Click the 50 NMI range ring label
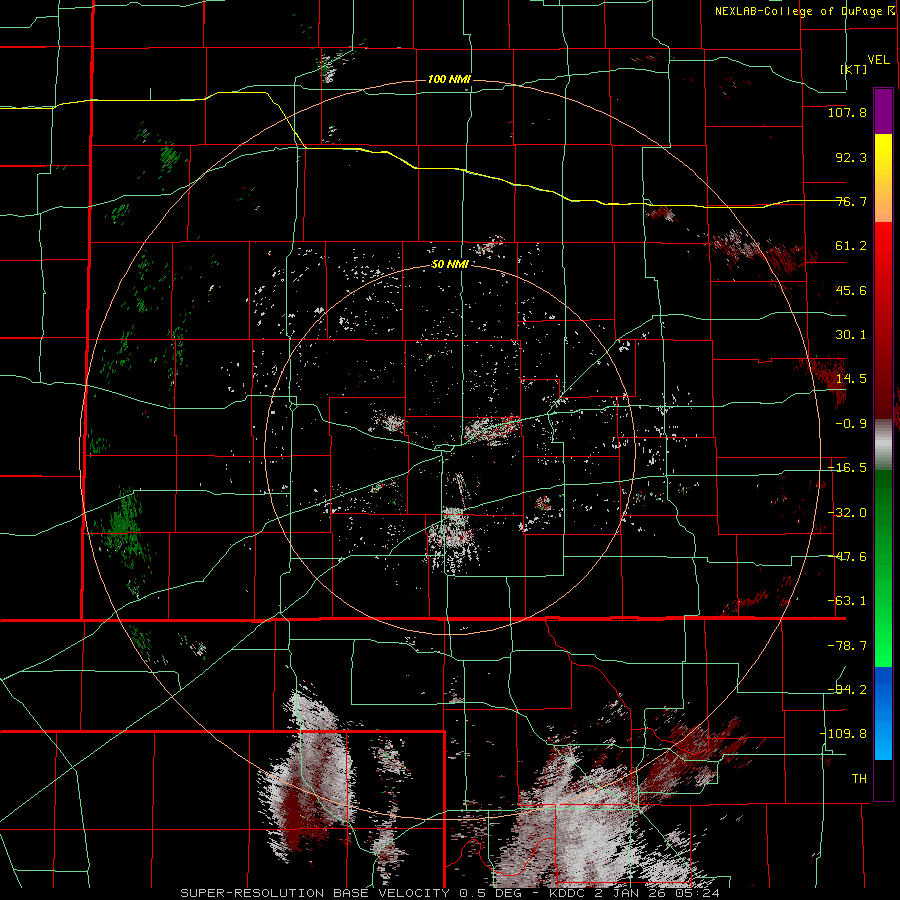Screen dimensions: 900x900 (449, 265)
